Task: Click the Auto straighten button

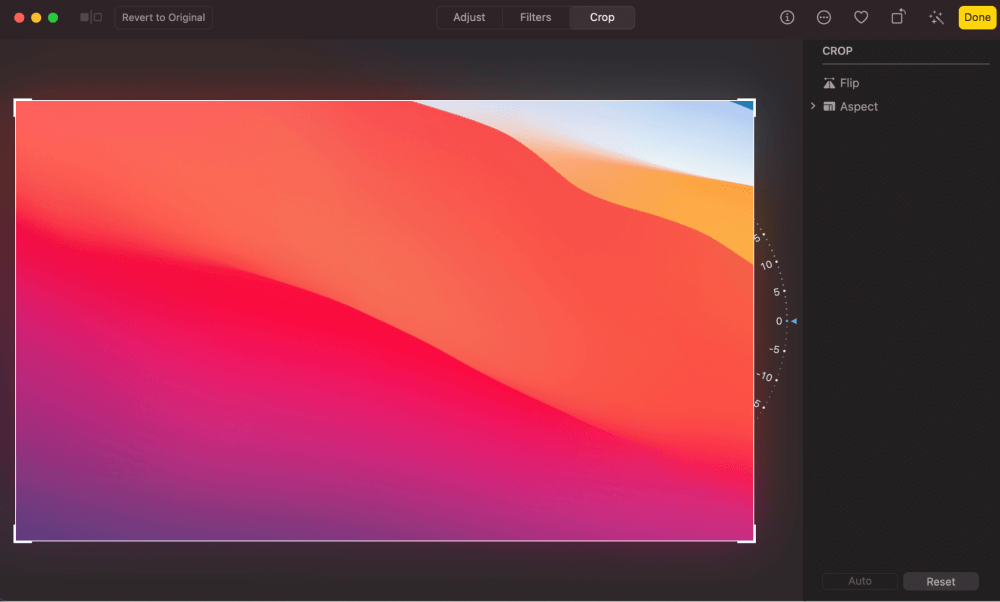Action: pos(859,581)
